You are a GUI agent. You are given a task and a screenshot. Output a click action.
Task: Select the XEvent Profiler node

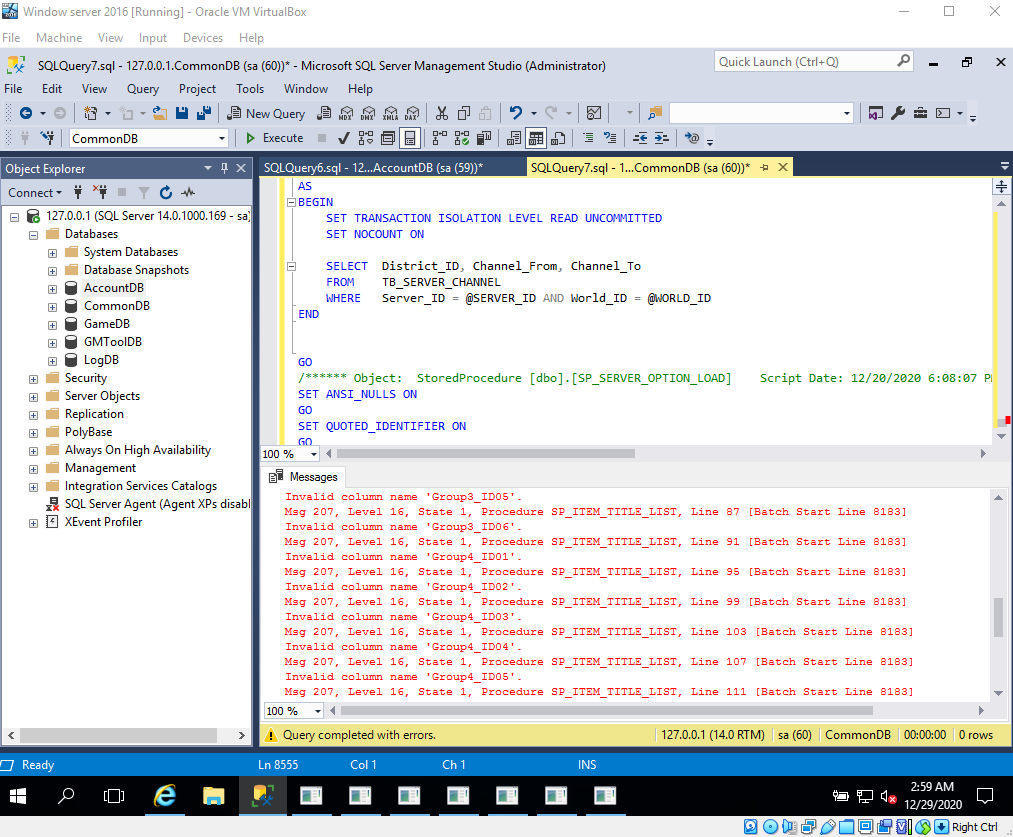(x=103, y=522)
